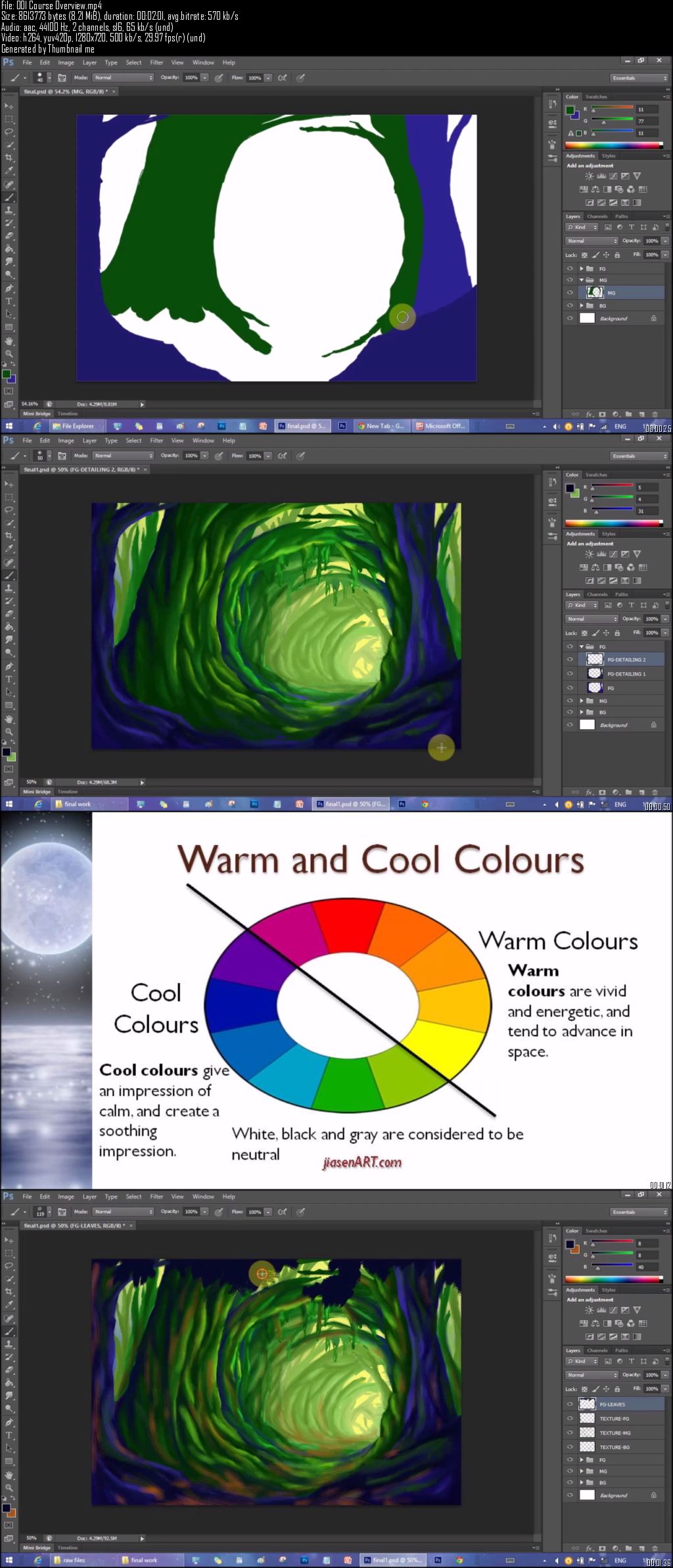Viewport: 673px width, 1568px height.
Task: Toggle Brush panel icon in FG-LEAVES options bar
Action: pyautogui.click(x=62, y=1212)
